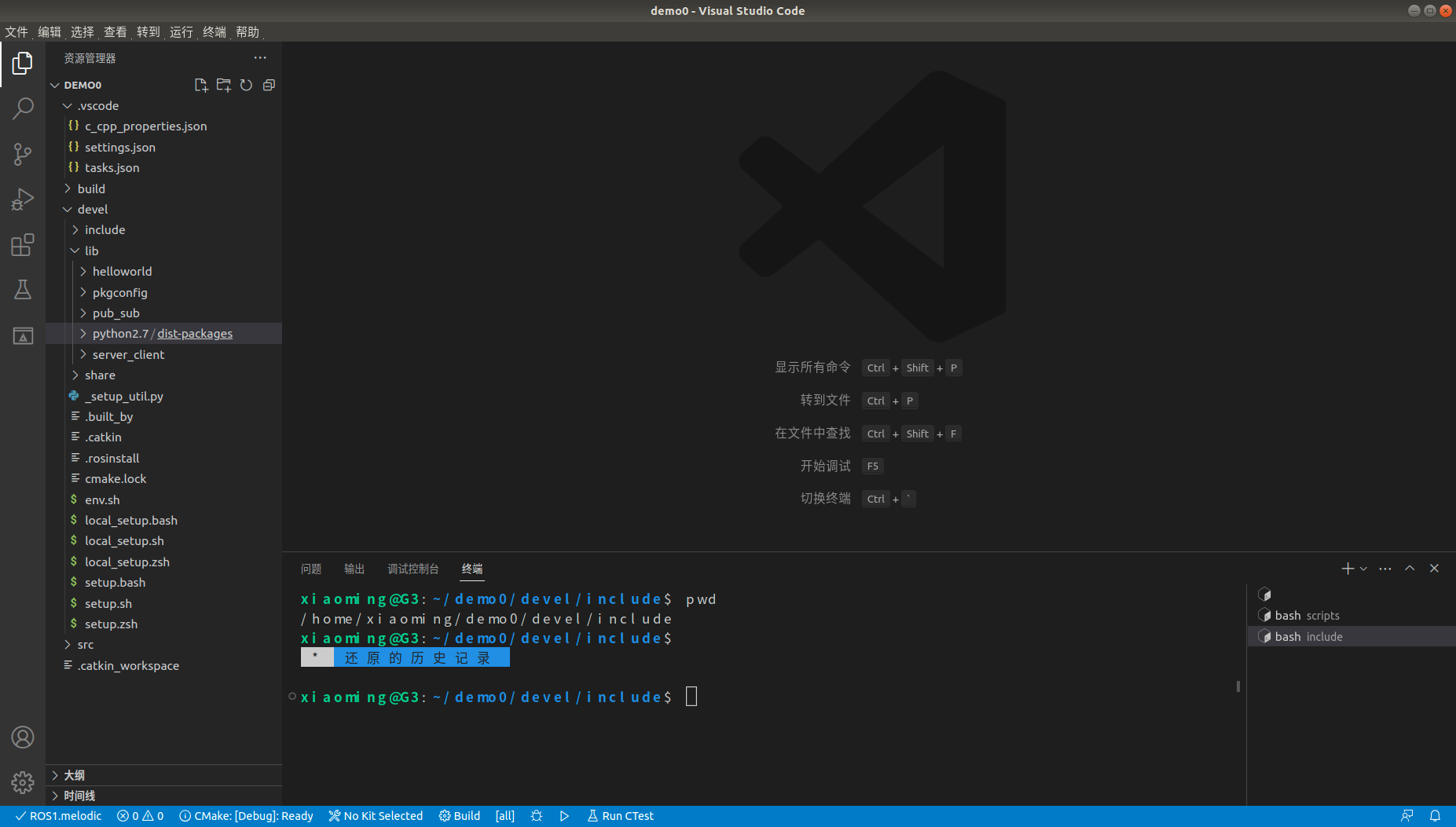Collapse the .vscode folder
The height and width of the screenshot is (827, 1456).
163,105
